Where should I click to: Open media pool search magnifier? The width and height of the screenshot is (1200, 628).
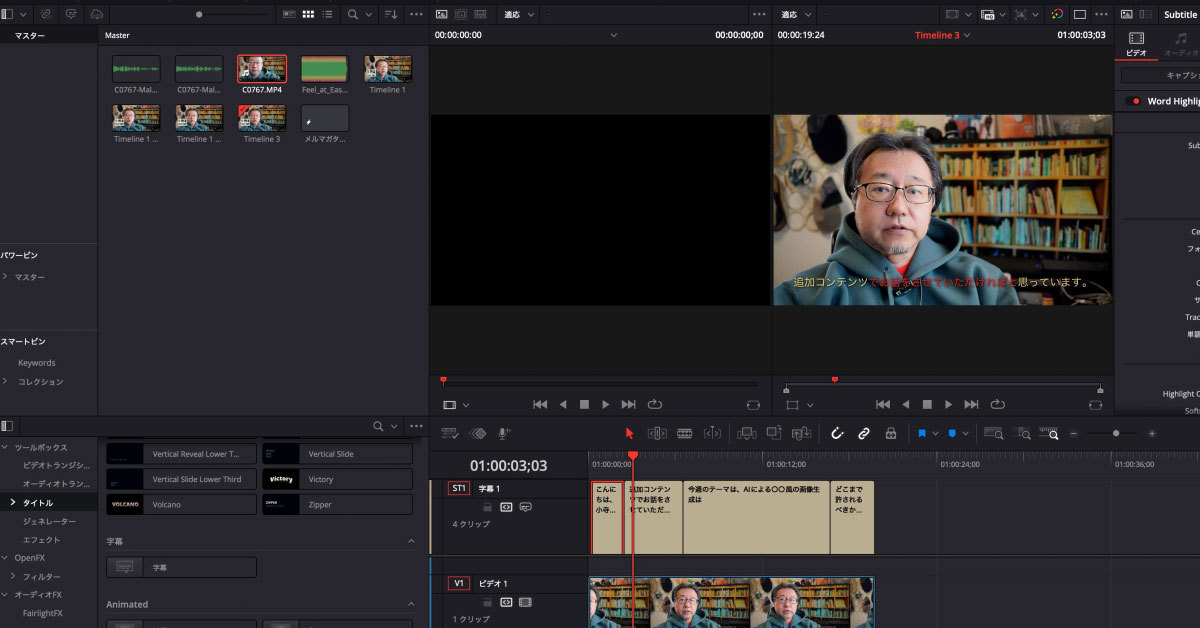pyautogui.click(x=353, y=15)
